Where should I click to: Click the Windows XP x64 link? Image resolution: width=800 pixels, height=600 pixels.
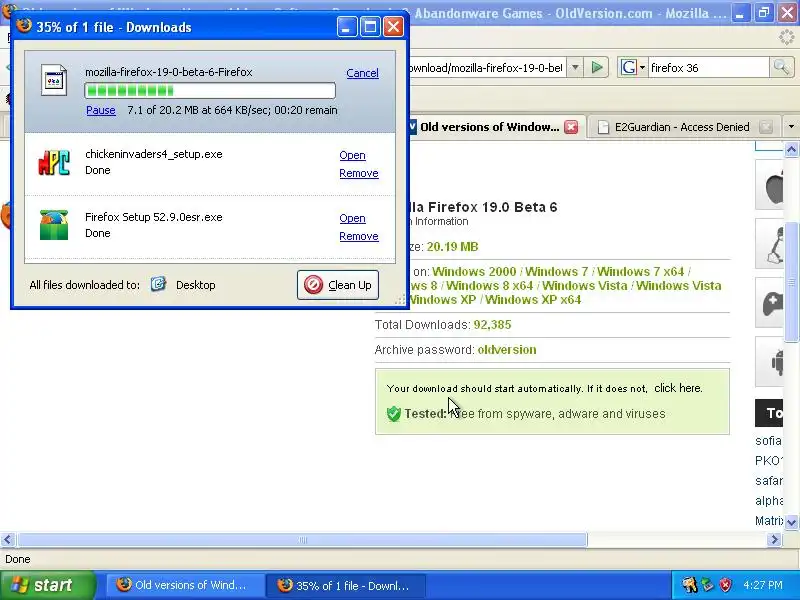[533, 299]
